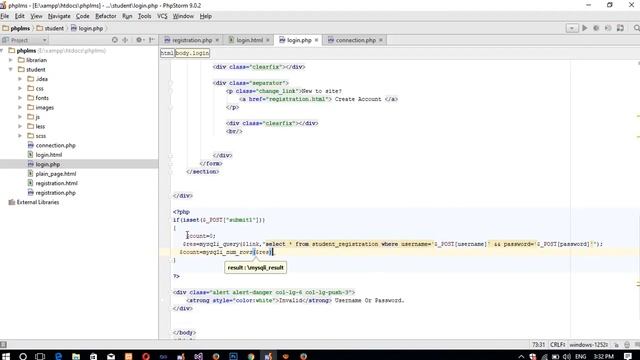Viewport: 640px width, 360px height.
Task: Click the scroll from source target icon
Action: (x=115, y=40)
